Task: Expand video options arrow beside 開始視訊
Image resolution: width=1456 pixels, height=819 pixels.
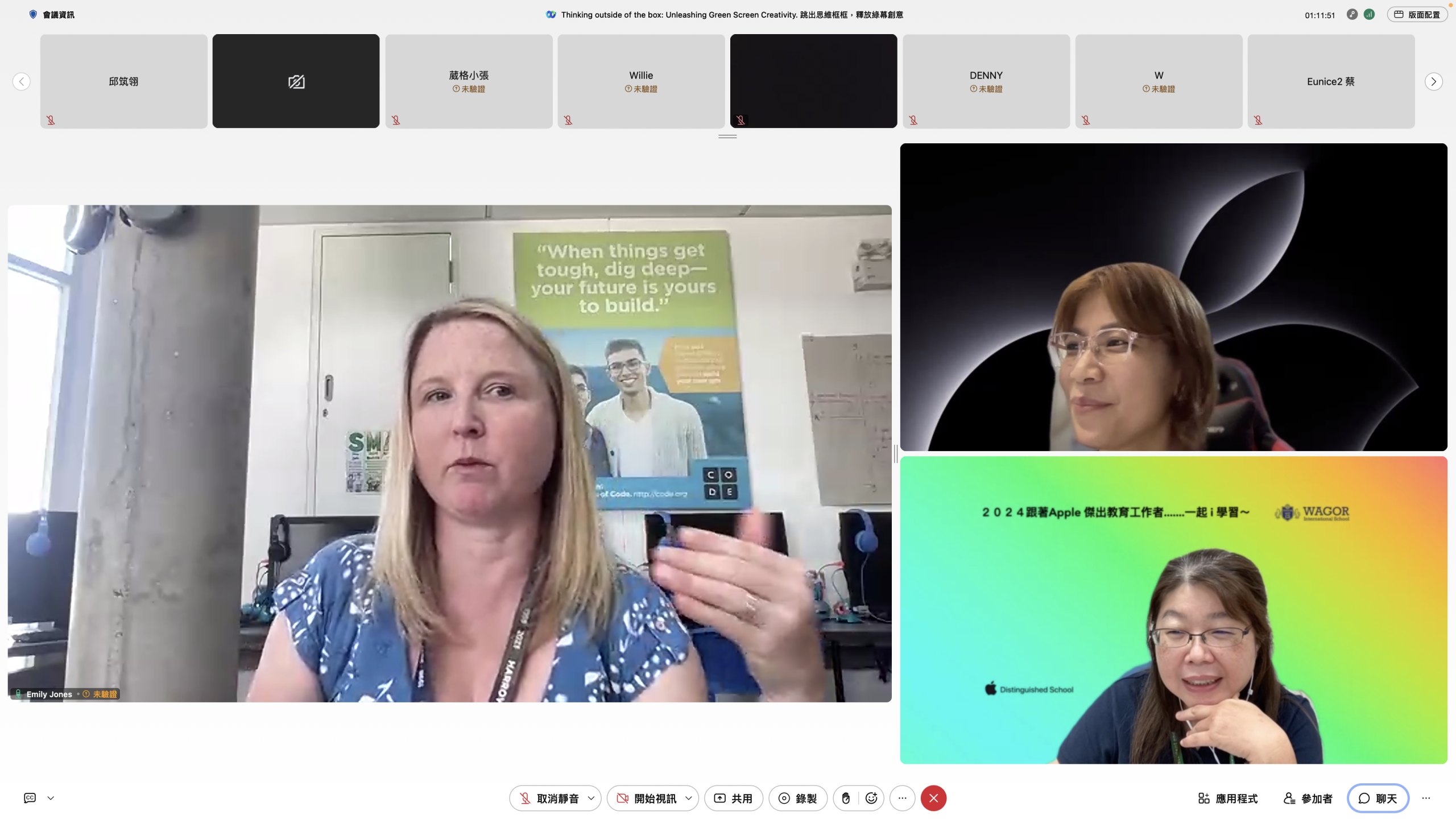Action: [x=689, y=798]
